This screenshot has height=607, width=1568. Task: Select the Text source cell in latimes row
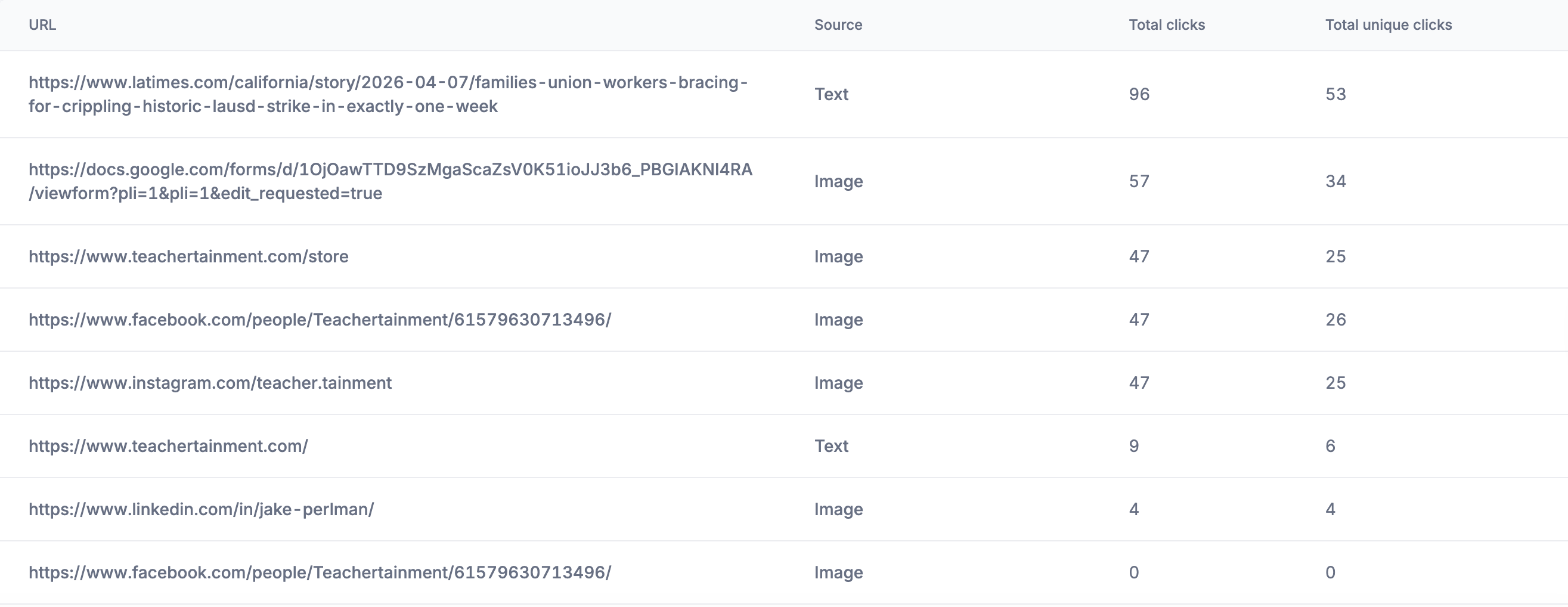coord(831,94)
